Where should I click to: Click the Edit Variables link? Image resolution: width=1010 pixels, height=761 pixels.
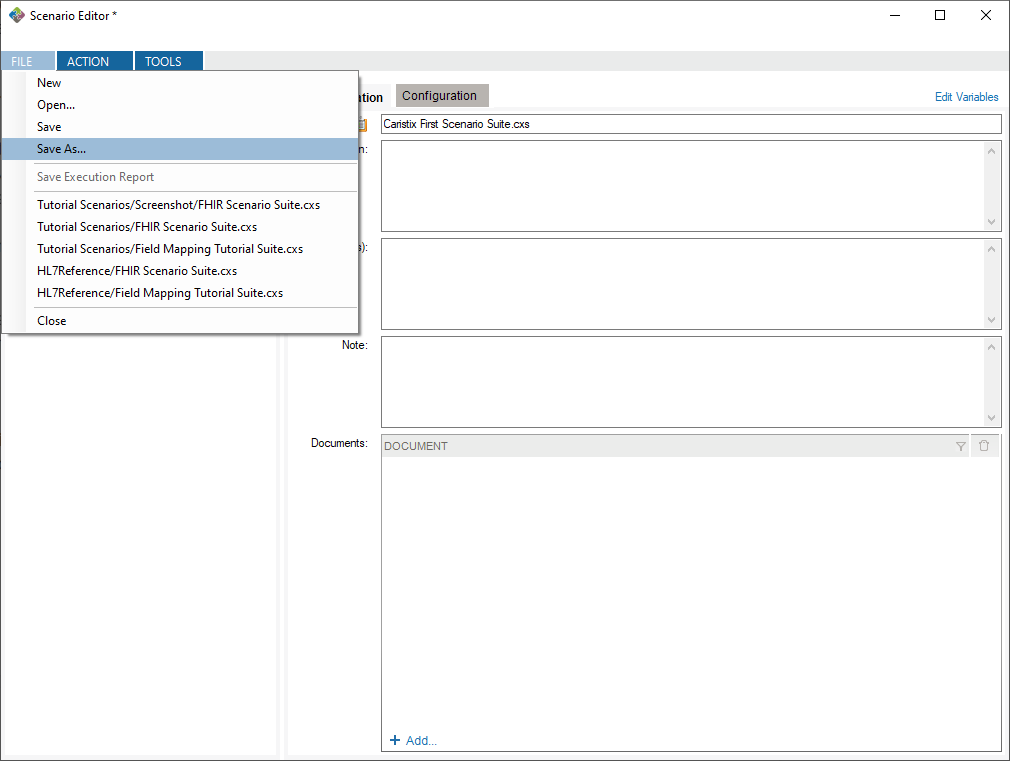966,96
